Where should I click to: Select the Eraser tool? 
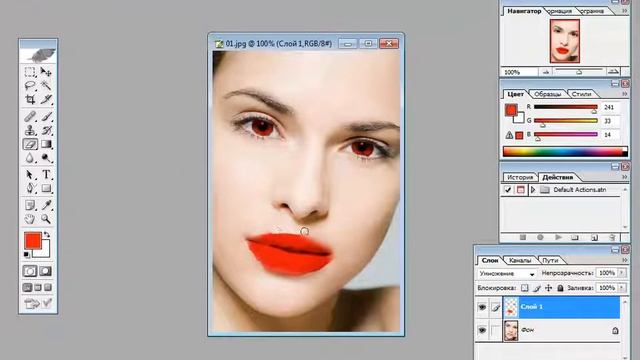(30, 144)
